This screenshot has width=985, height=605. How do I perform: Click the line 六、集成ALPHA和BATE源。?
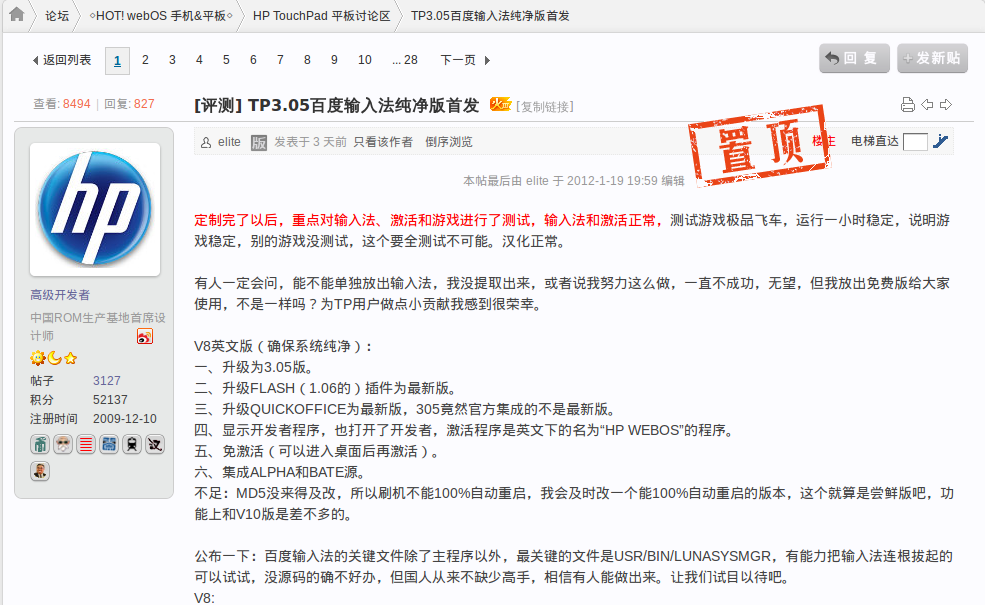280,472
